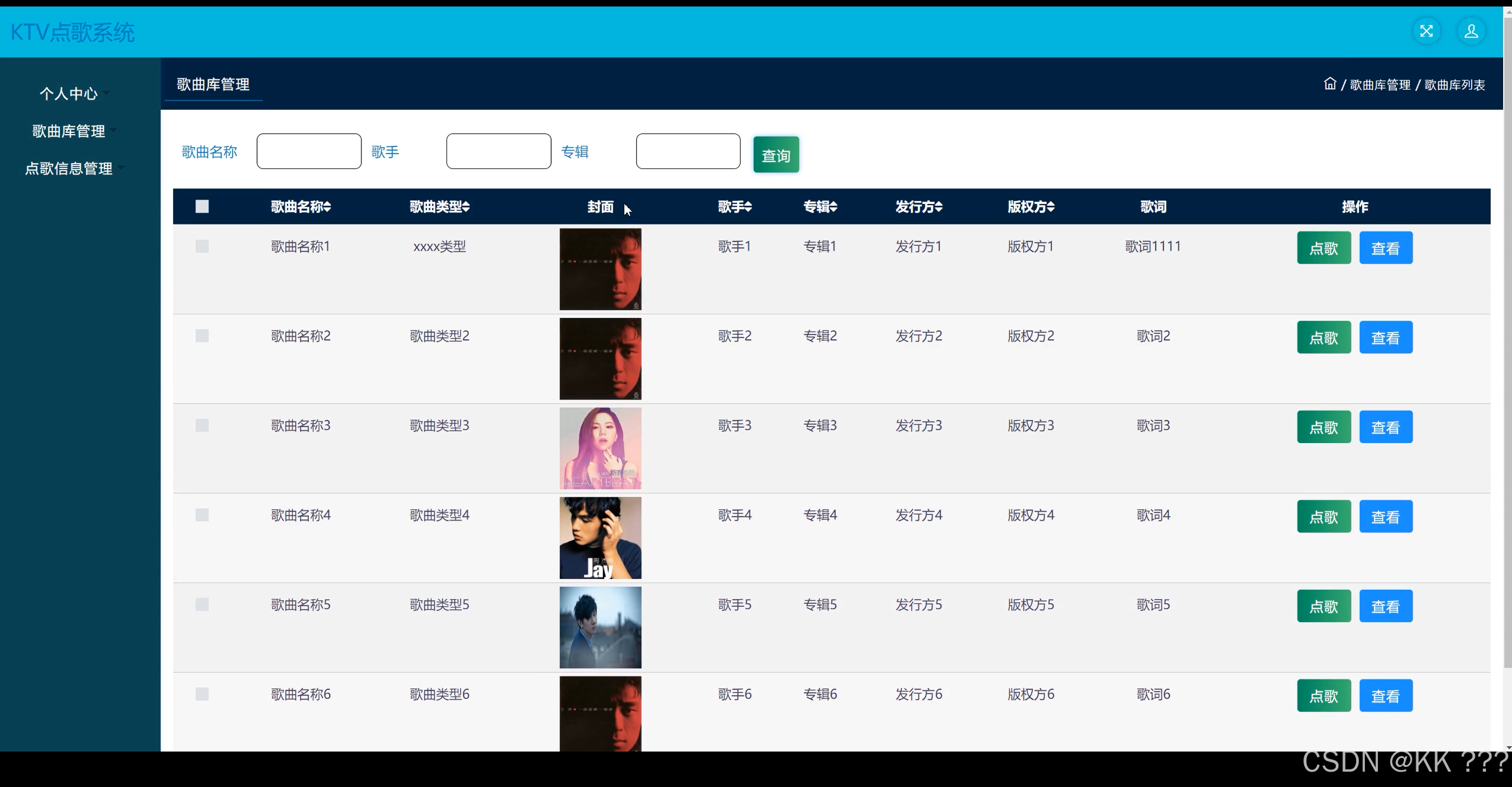Click the sort icon on 歌手 column

[x=749, y=207]
